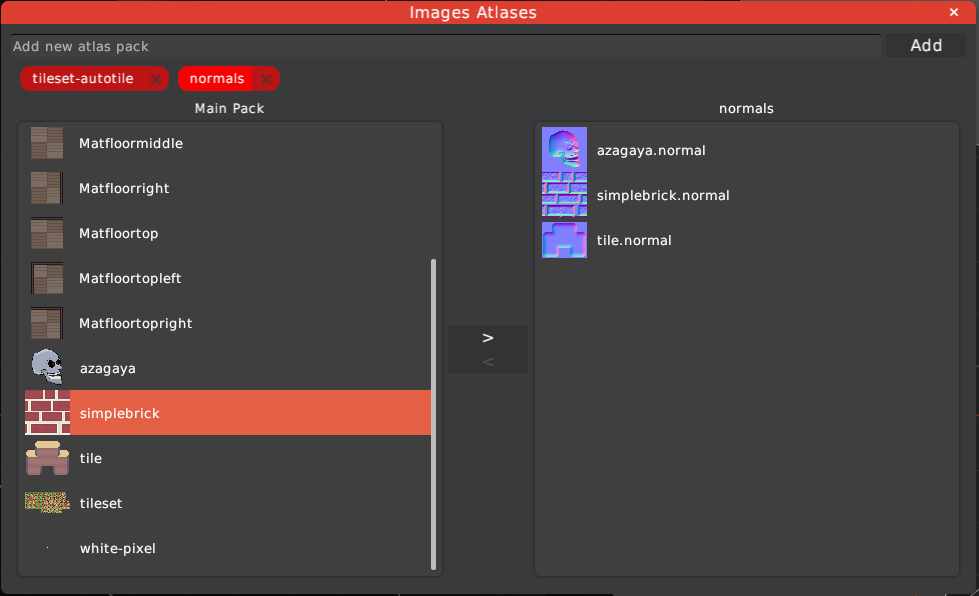
Task: Click the tile.normal map thumbnail
Action: tap(564, 240)
